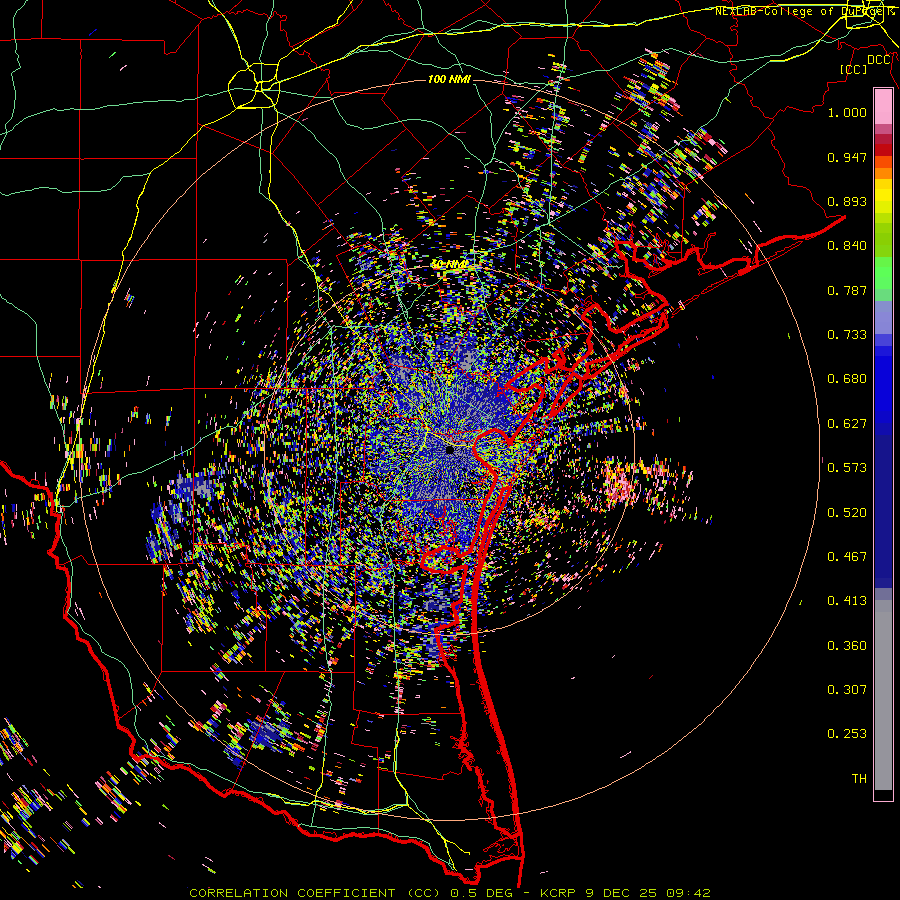Image resolution: width=900 pixels, height=900 pixels.
Task: Click the black radar site dot at center
Action: pyautogui.click(x=450, y=450)
